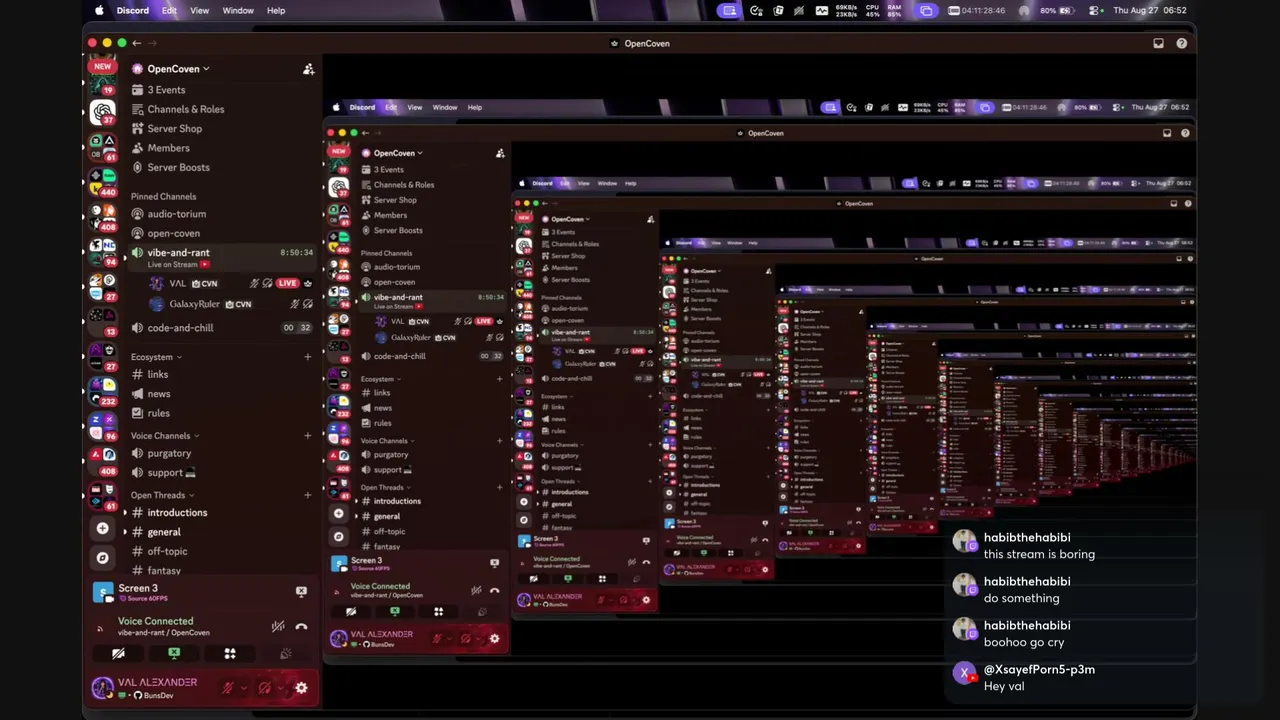
Task: Collapse the Ecosystem category
Action: 156,357
